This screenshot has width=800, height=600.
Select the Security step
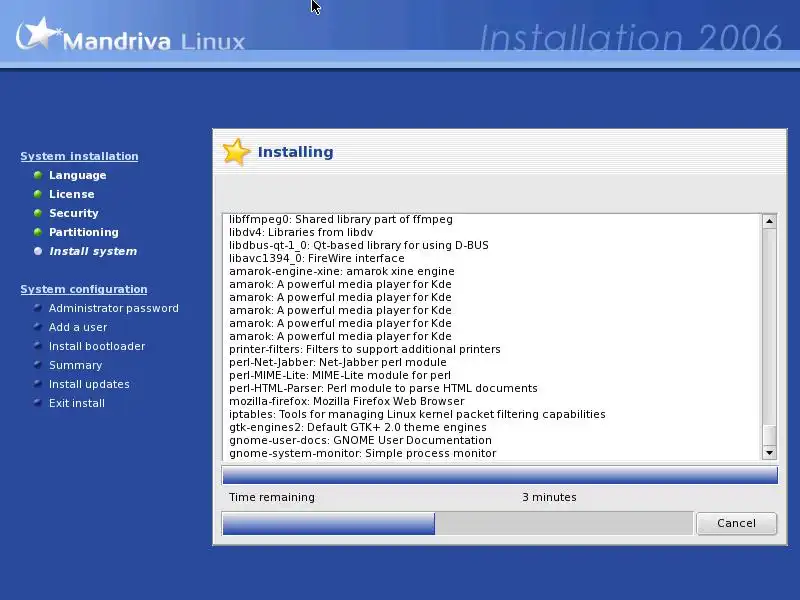pos(73,213)
